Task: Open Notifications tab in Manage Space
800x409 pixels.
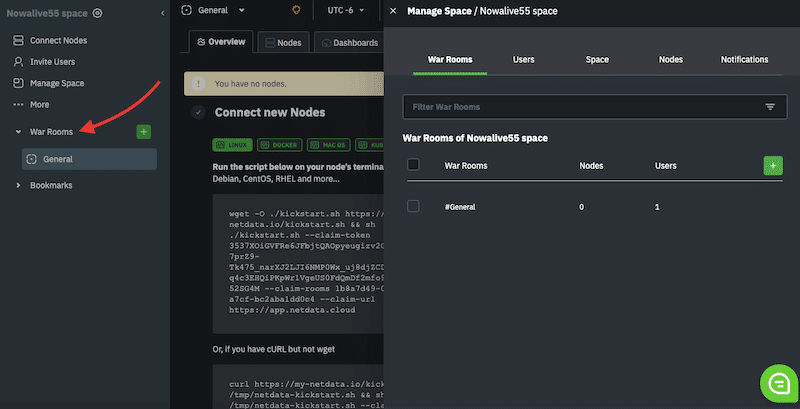Action: coord(744,60)
